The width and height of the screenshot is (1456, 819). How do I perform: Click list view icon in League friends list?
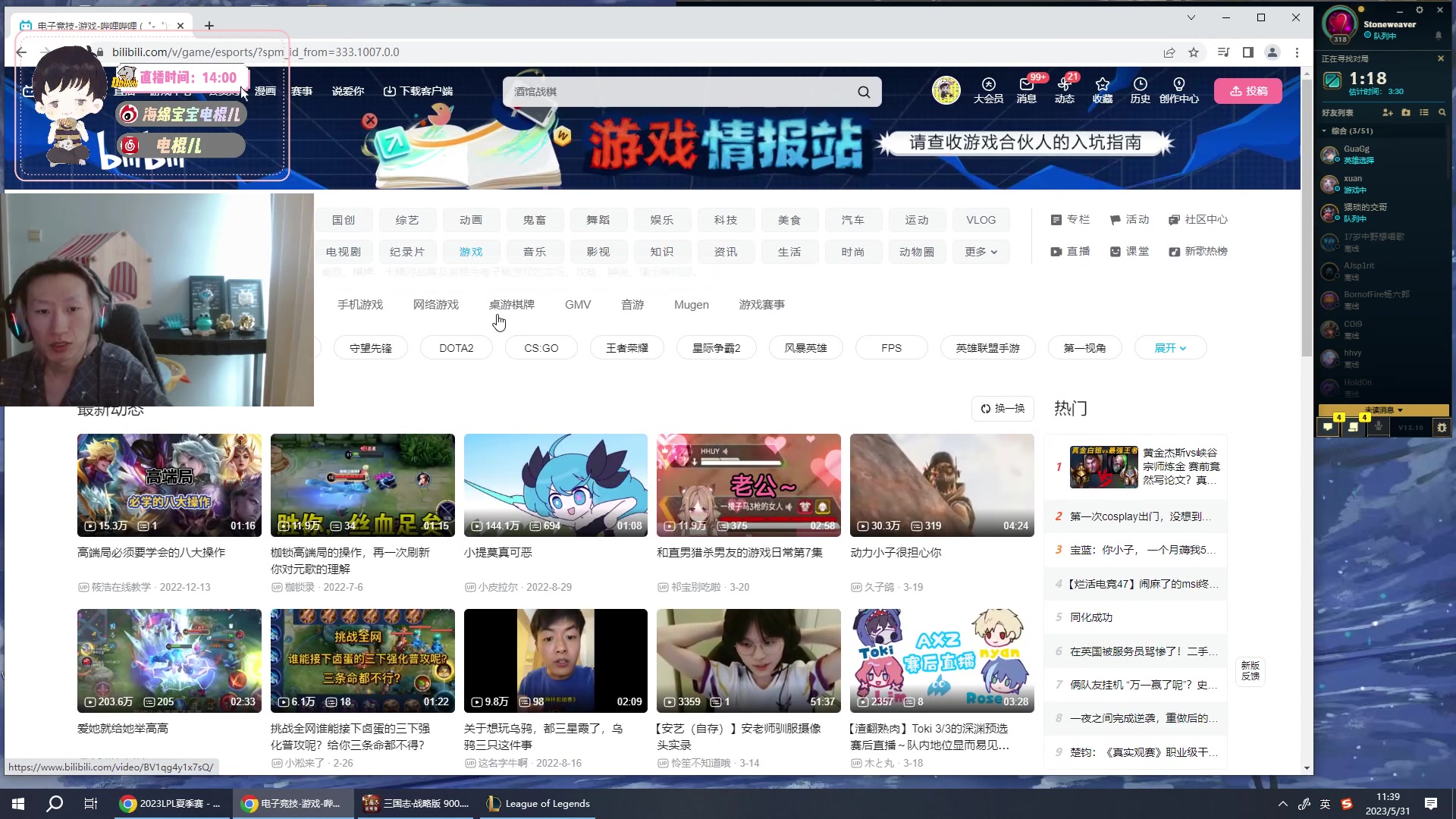point(1424,112)
